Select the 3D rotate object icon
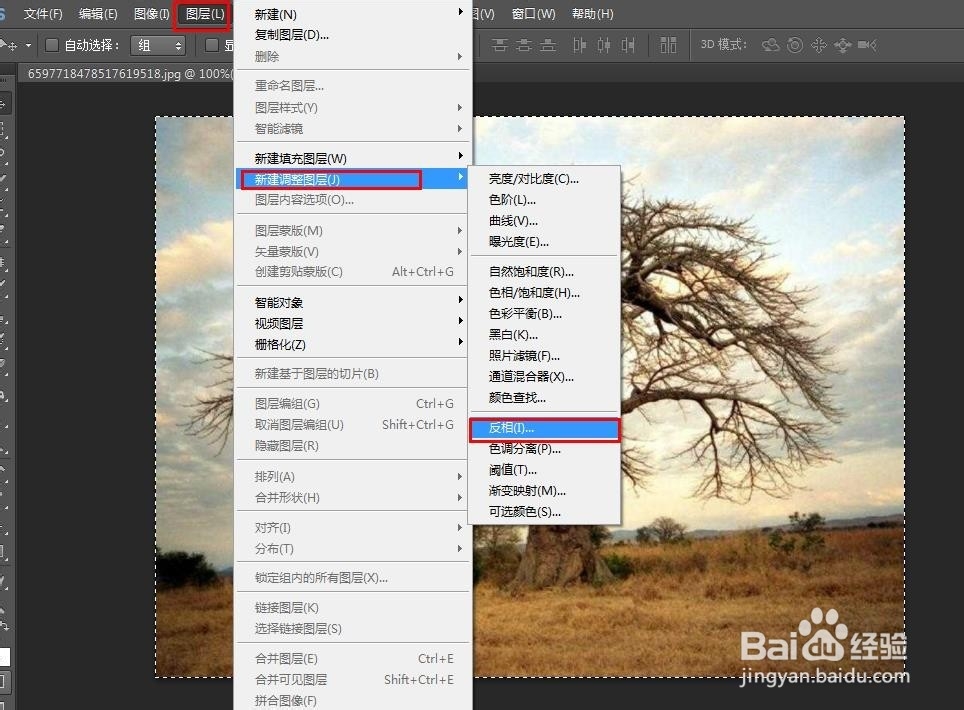 click(770, 45)
